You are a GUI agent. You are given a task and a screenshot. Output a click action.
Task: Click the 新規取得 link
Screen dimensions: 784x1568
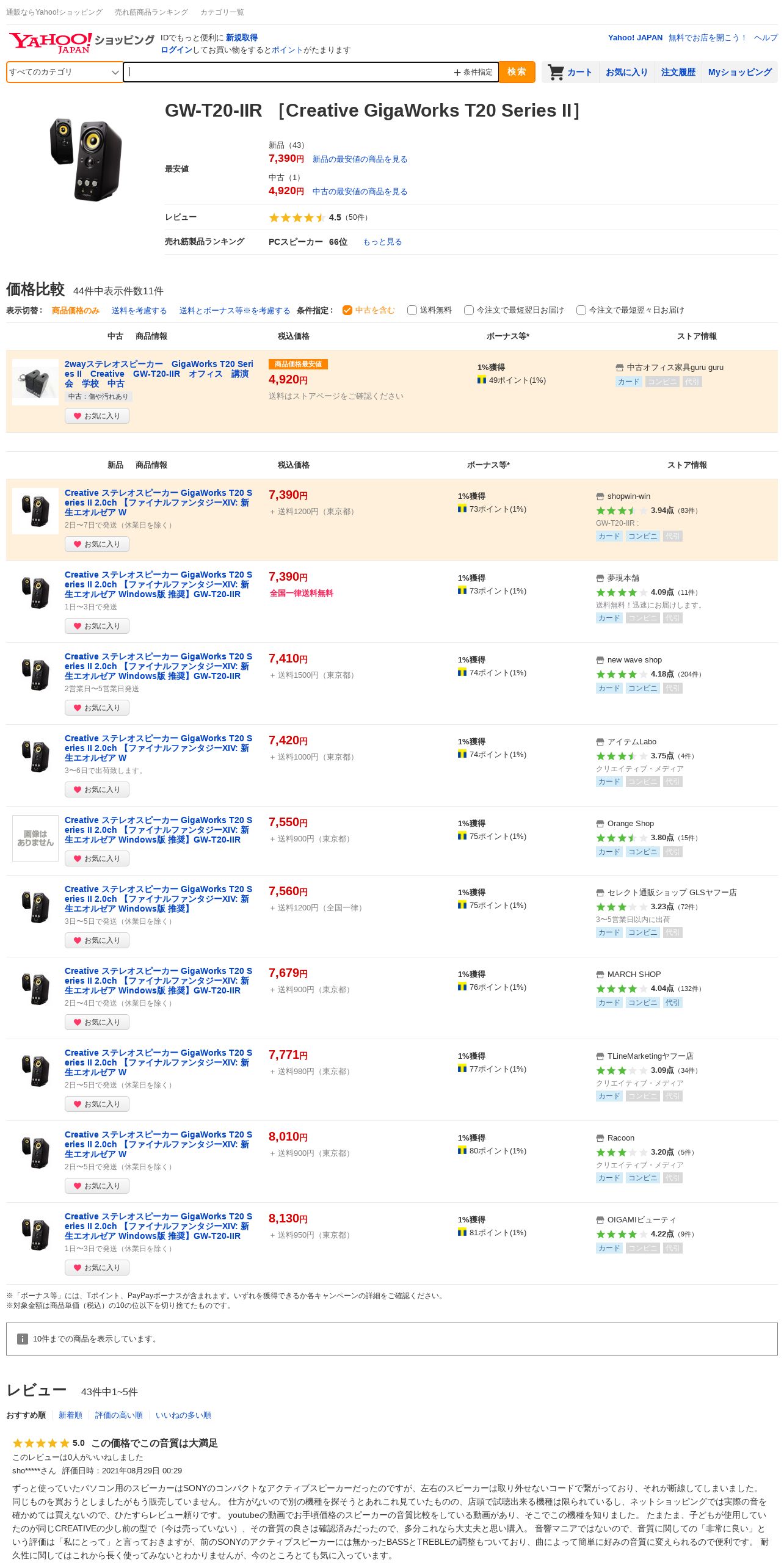(242, 38)
